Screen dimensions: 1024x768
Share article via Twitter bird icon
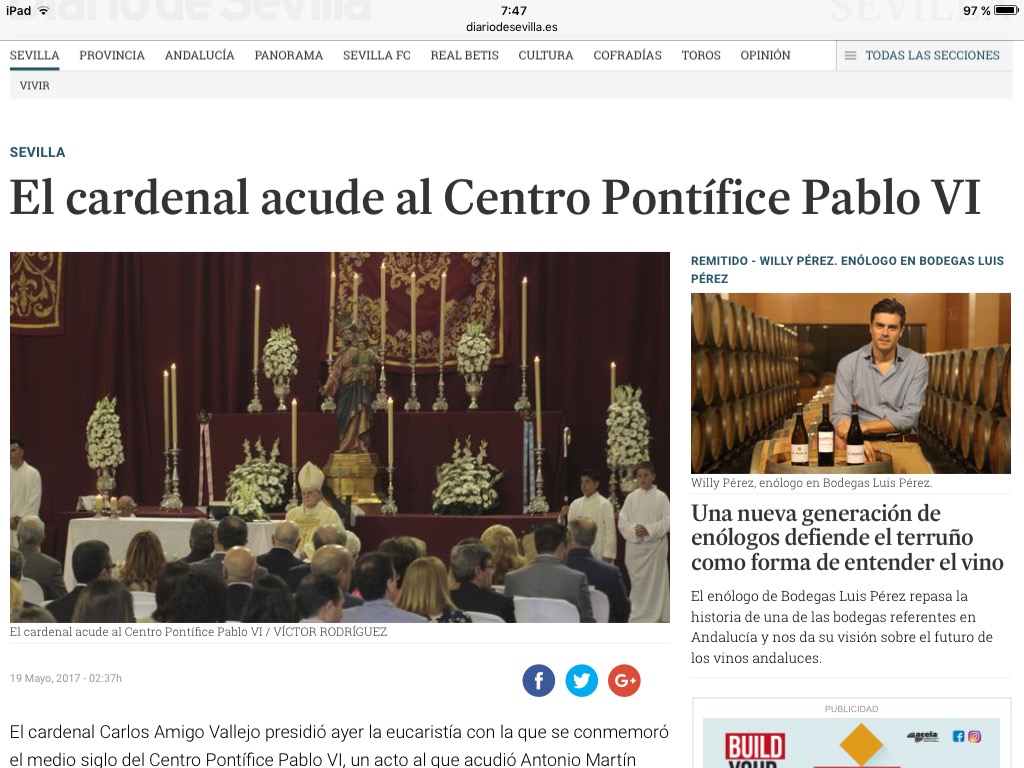(x=581, y=680)
